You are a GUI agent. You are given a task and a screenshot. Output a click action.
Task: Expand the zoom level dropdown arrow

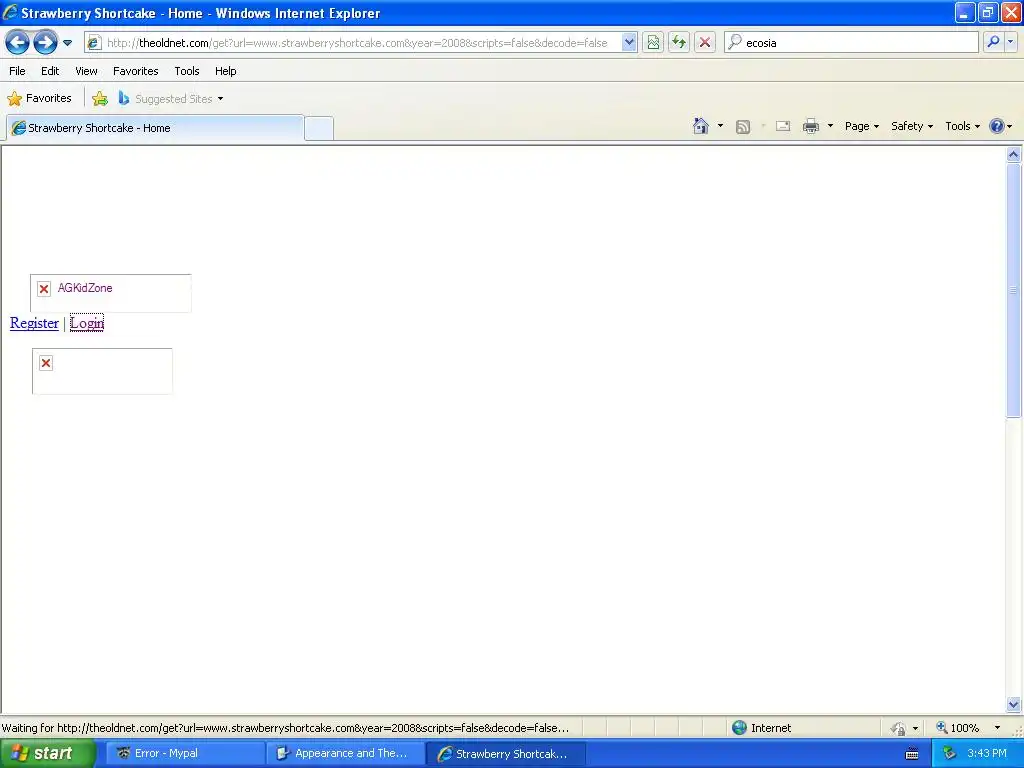pos(997,728)
